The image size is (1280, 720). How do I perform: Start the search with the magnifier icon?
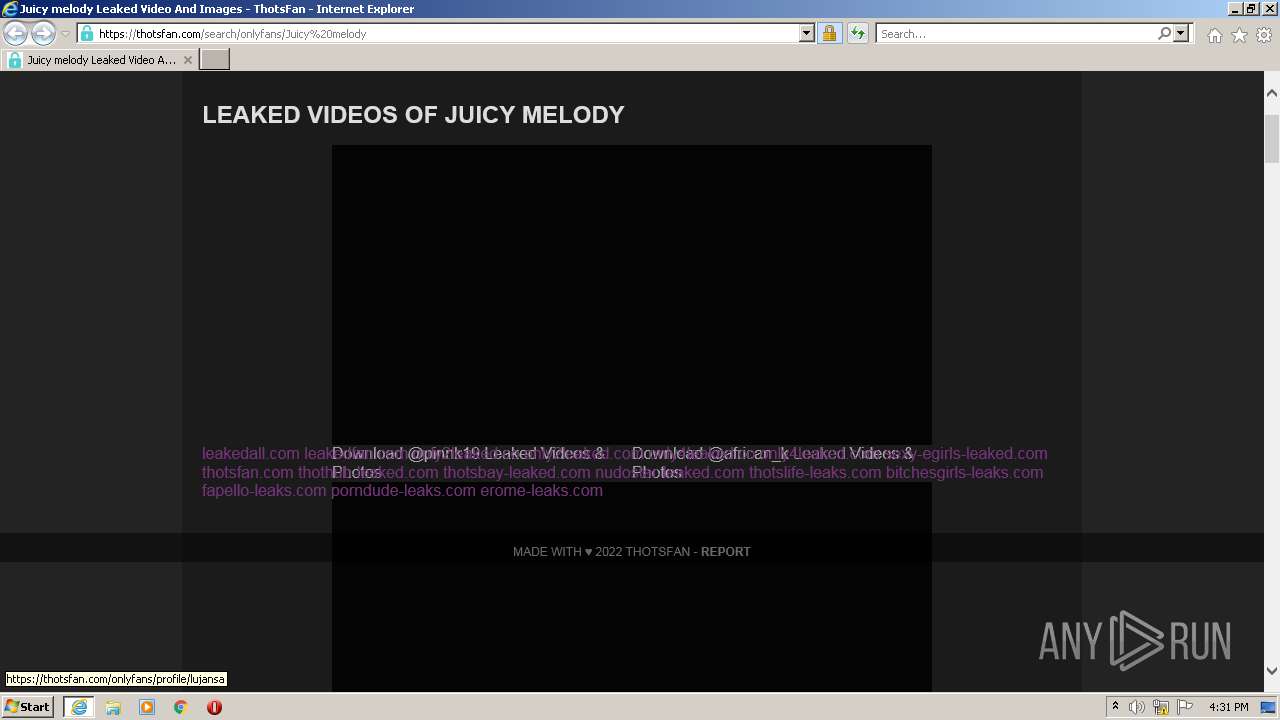1164,34
